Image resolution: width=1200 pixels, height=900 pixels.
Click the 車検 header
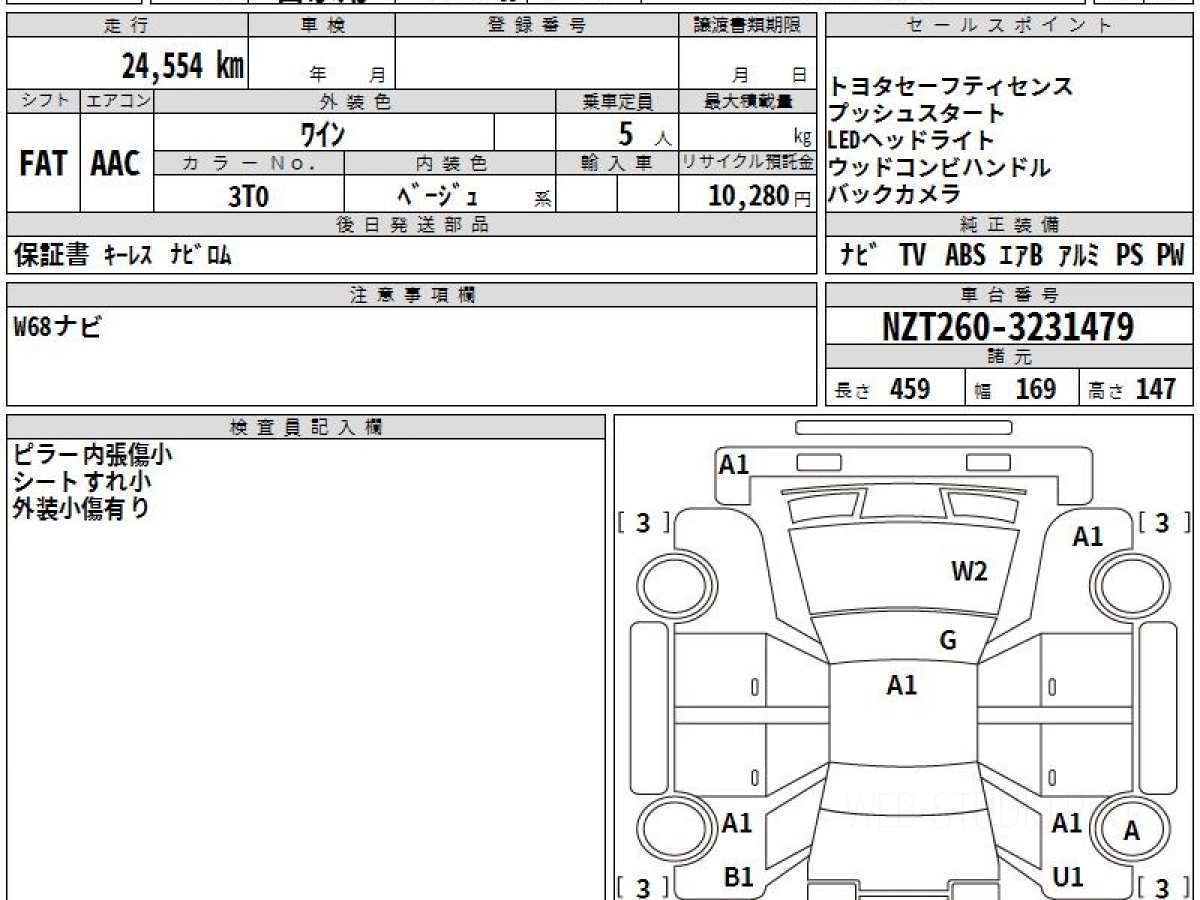(x=322, y=26)
